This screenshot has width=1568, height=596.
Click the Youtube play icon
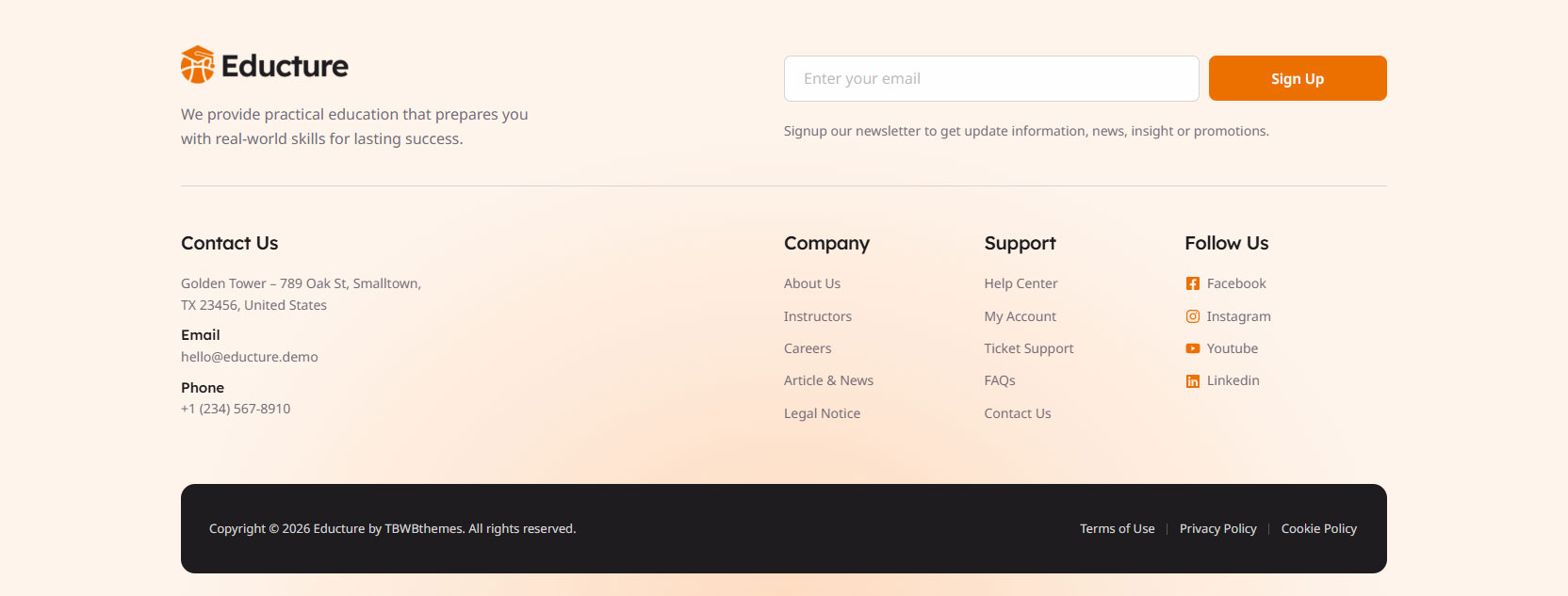1193,348
